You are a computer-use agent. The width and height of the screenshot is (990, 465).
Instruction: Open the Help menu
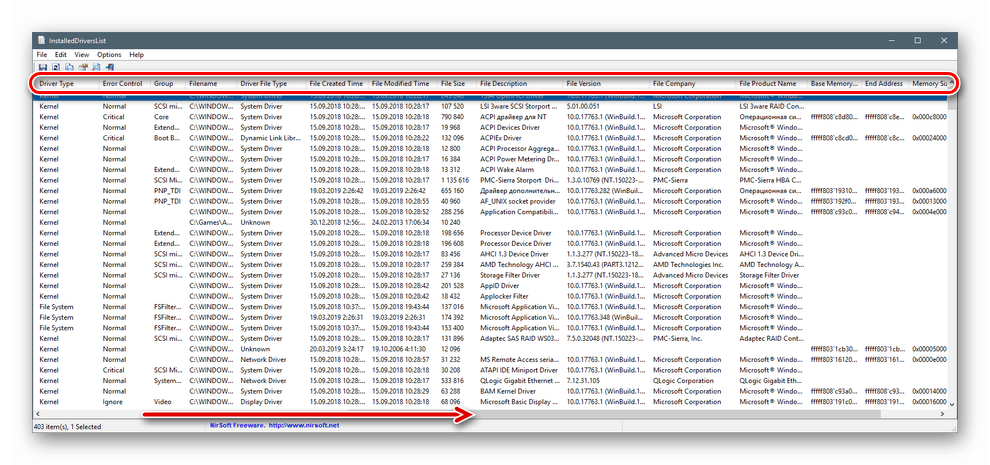point(136,55)
